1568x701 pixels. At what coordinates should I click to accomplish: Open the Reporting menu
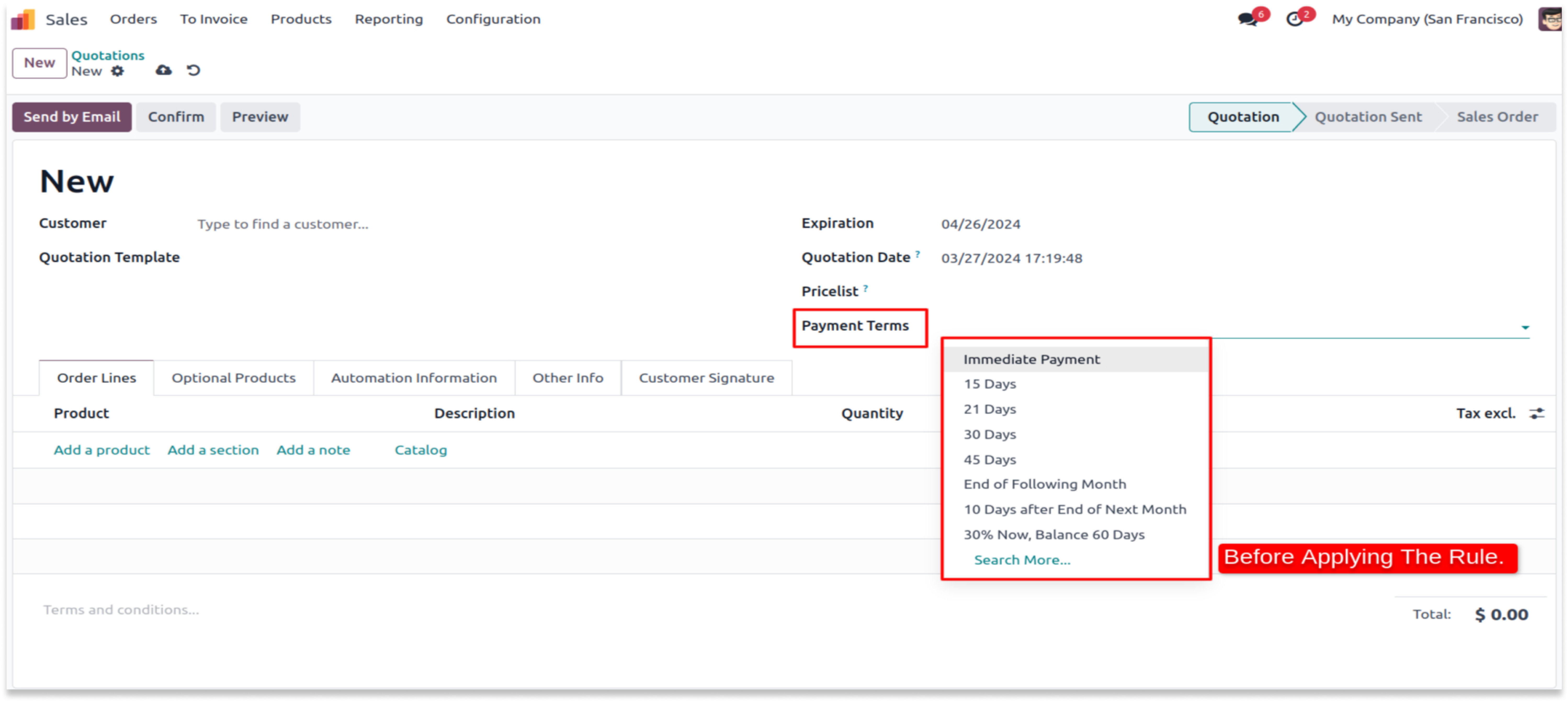(388, 19)
